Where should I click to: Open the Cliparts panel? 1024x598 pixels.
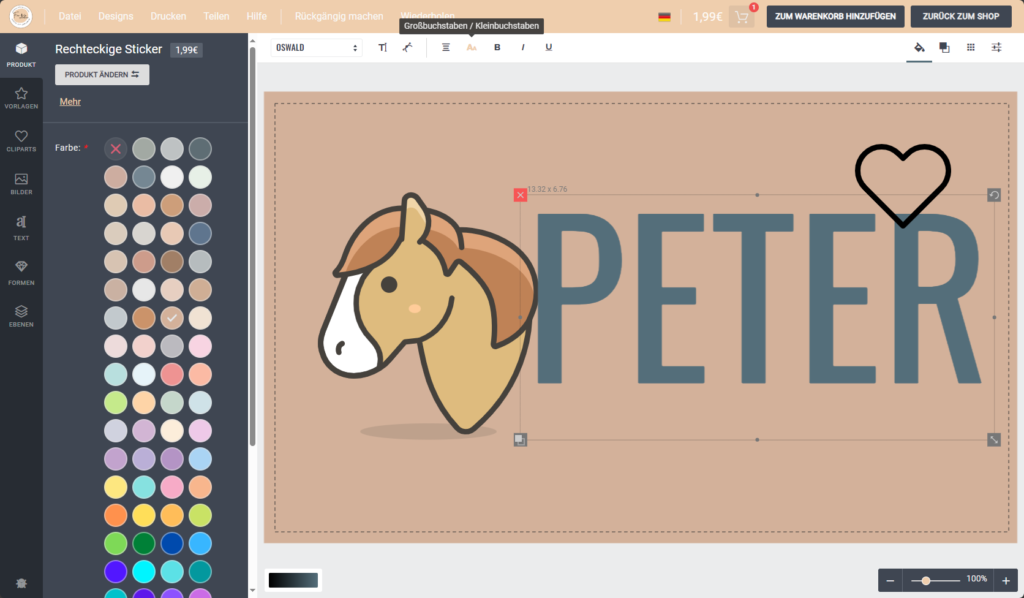pos(21,141)
